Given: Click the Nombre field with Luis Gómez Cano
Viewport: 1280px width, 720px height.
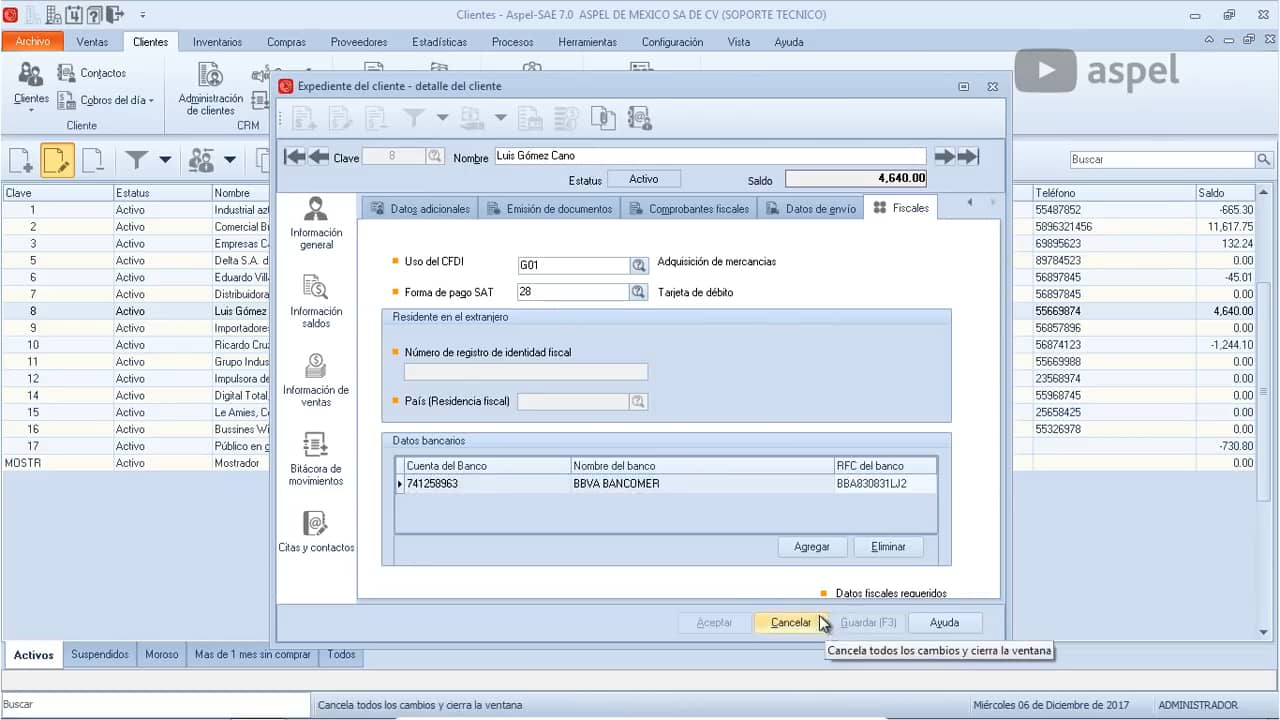Looking at the screenshot, I should tap(710, 156).
